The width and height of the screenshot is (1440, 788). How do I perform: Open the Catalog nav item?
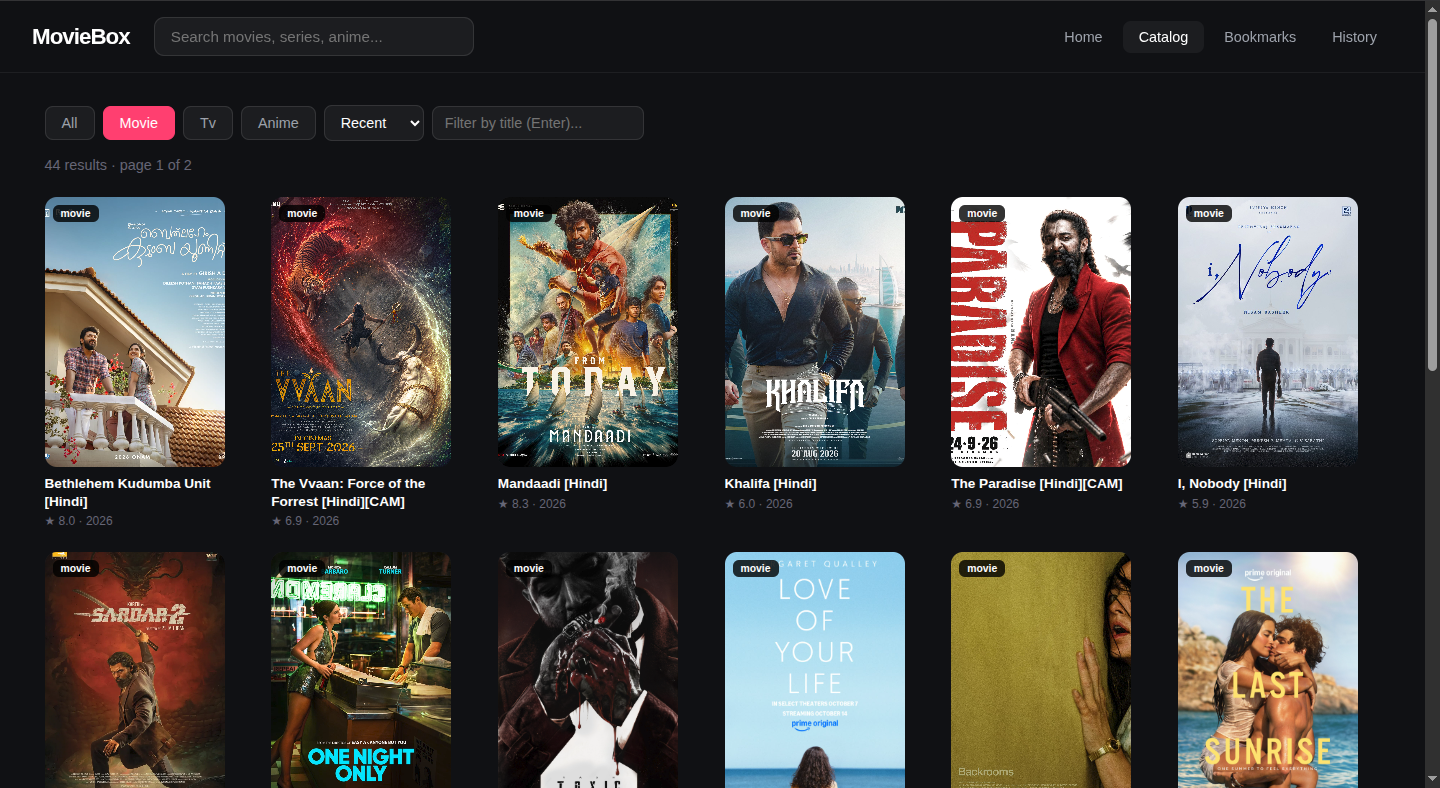[1163, 37]
